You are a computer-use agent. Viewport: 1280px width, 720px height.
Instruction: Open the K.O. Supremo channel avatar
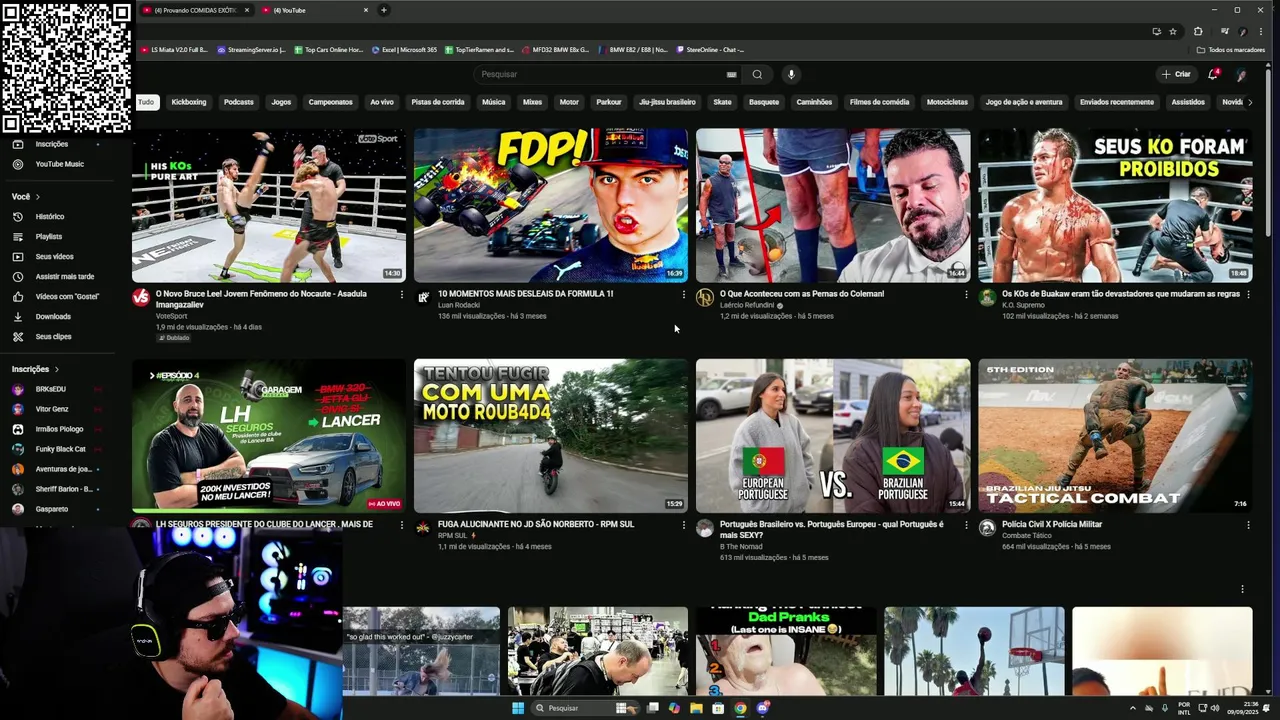[987, 298]
